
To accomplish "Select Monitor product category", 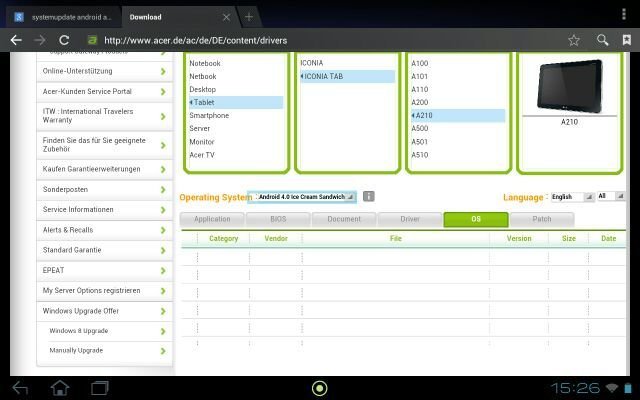I will (202, 142).
